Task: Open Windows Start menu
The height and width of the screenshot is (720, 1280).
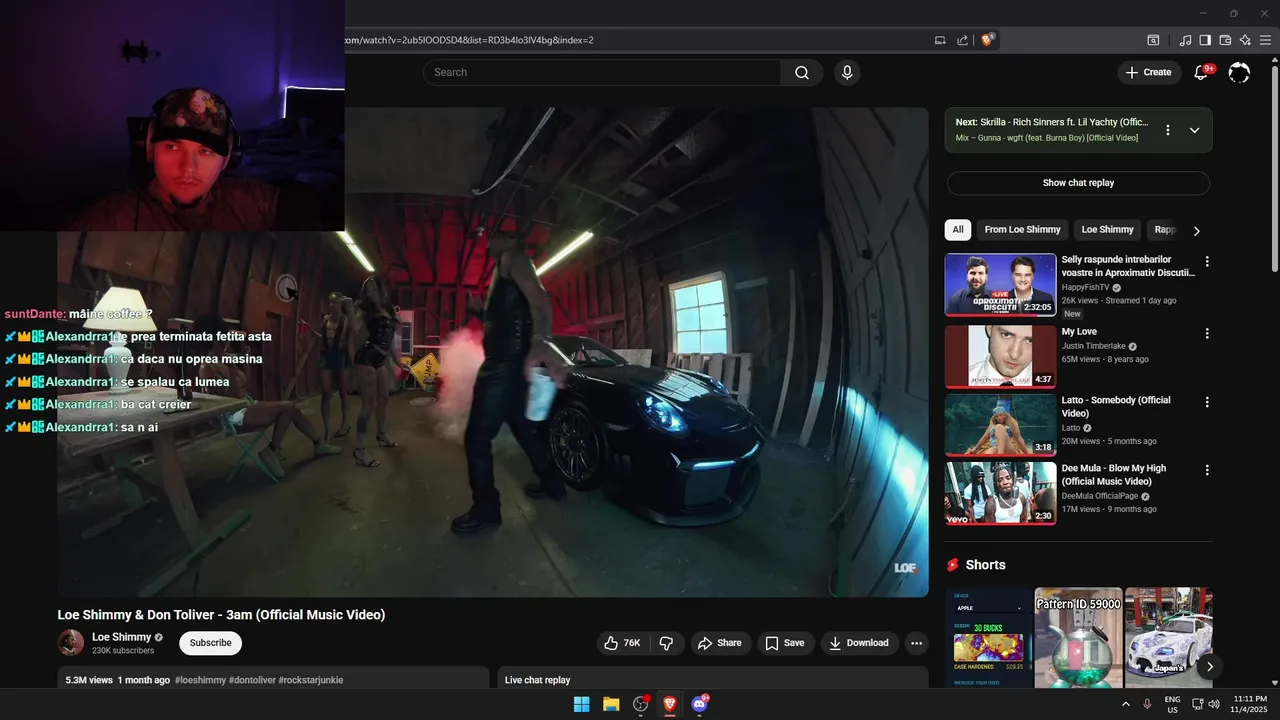Action: coord(581,704)
